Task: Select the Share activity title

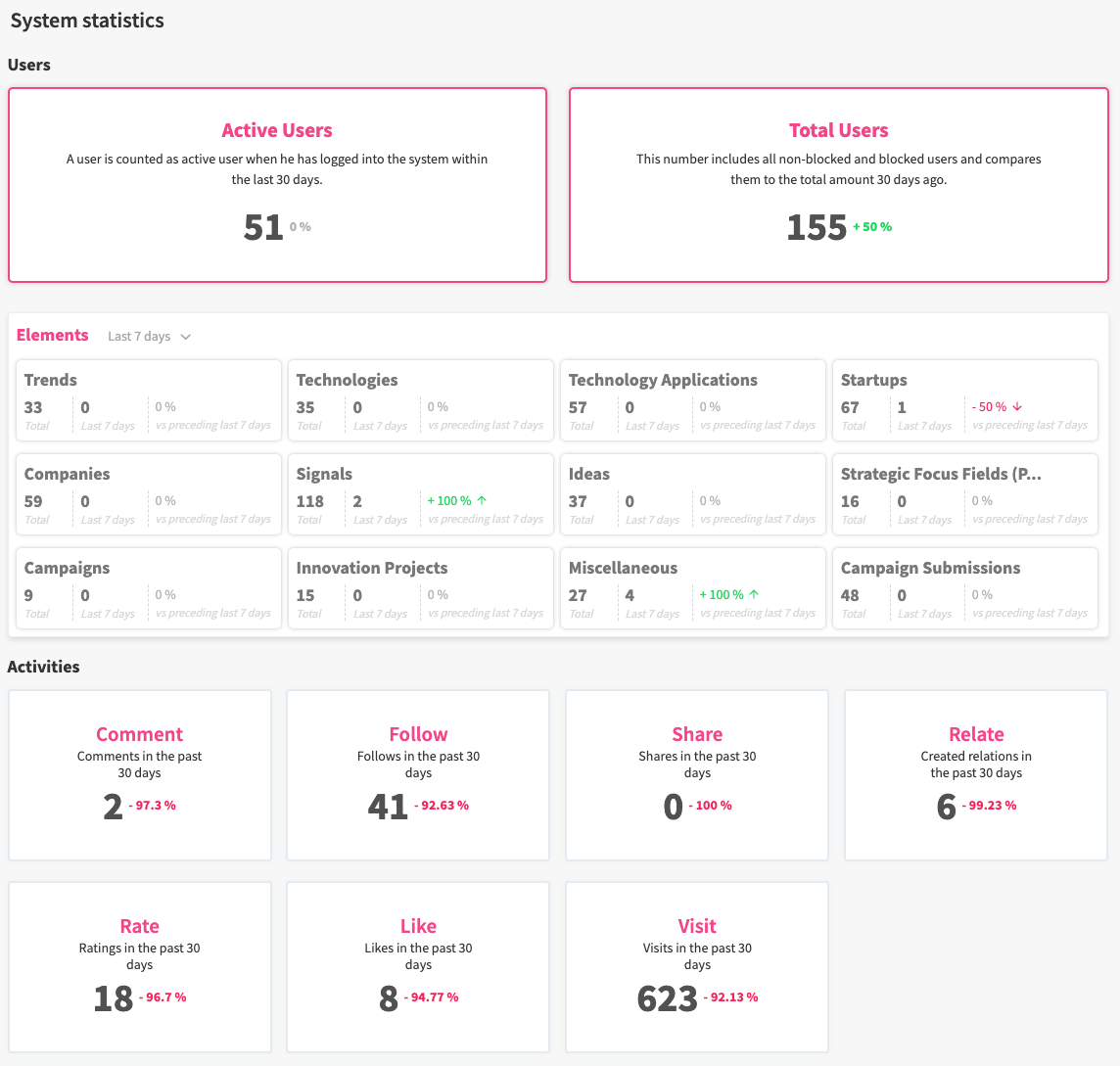Action: click(x=697, y=734)
